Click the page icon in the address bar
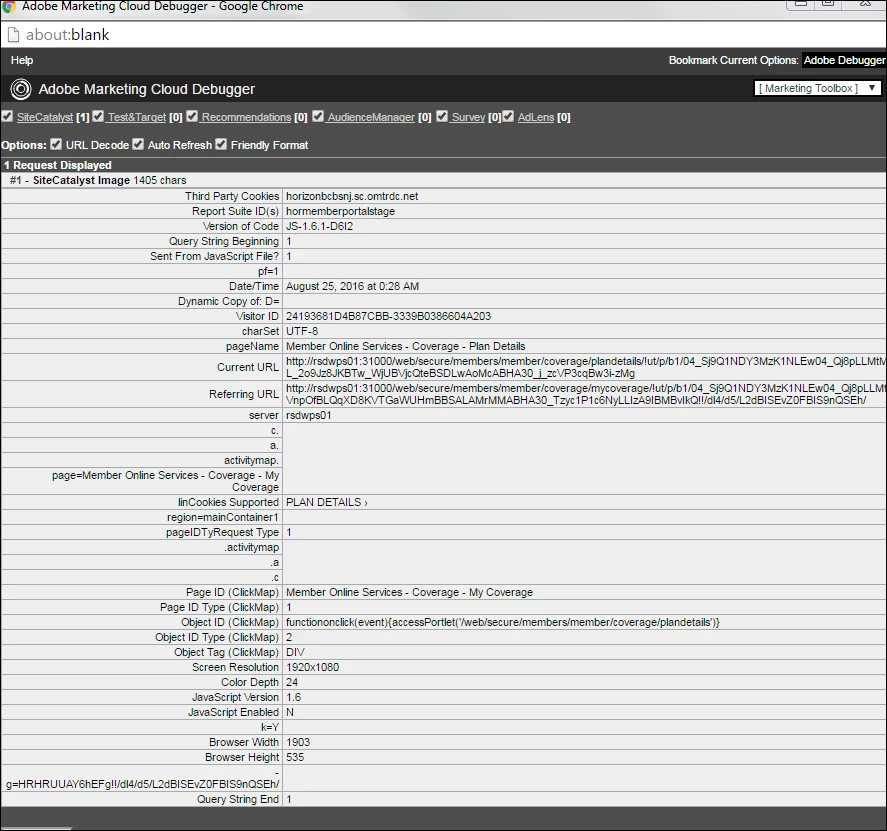 (x=12, y=35)
